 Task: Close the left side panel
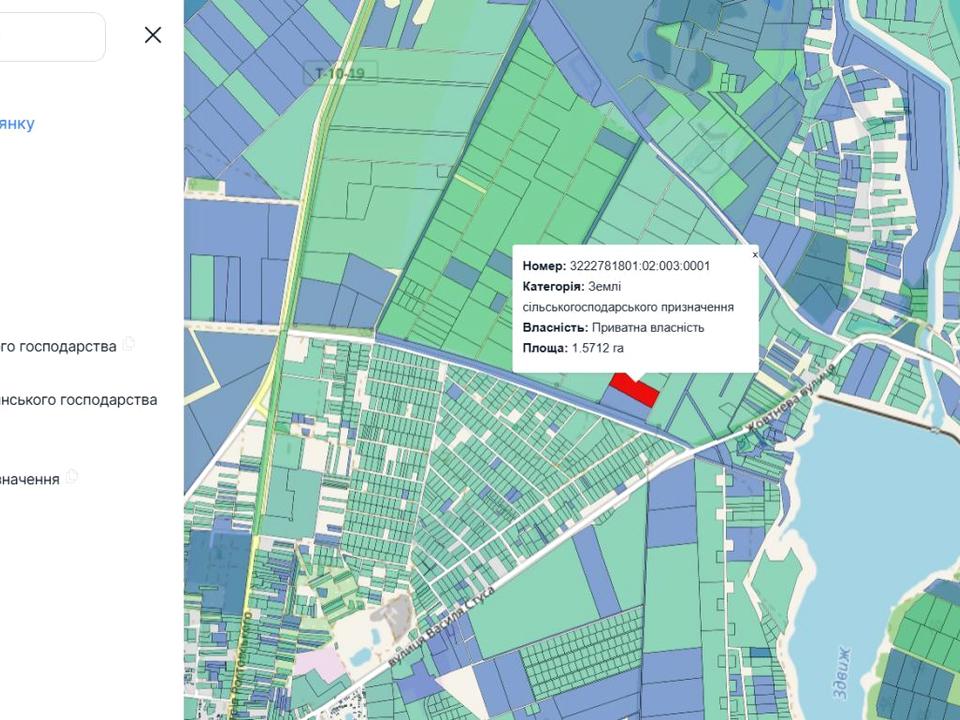coord(153,35)
